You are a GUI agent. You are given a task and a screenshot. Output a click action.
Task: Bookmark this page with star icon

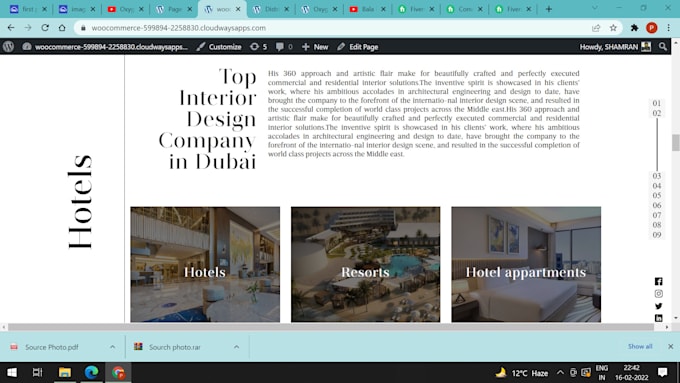pos(613,28)
